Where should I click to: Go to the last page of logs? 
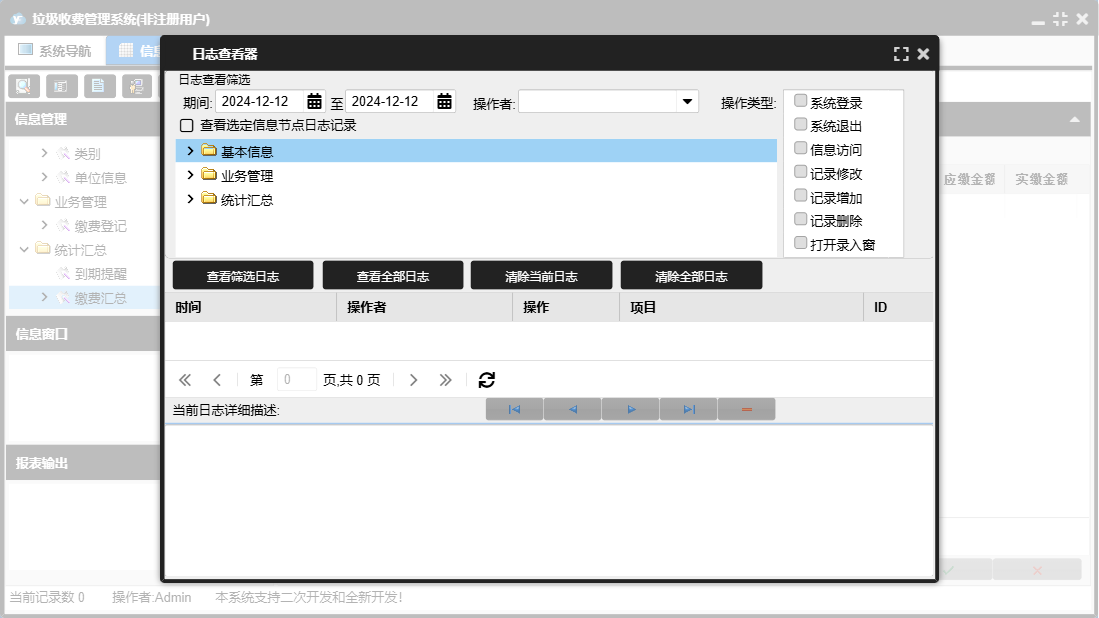click(x=446, y=380)
